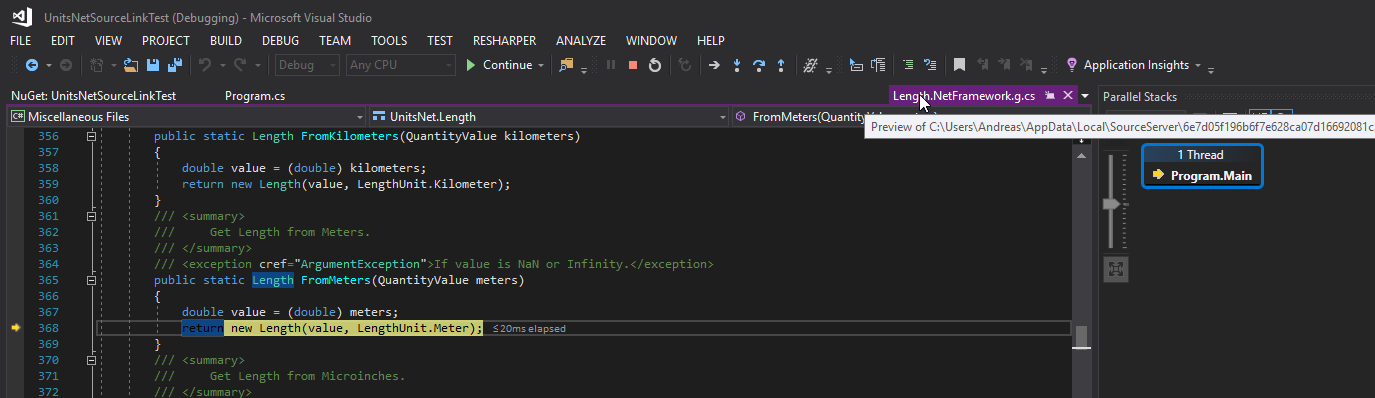Click the code editor vertical scrollbar thumb

1080,337
